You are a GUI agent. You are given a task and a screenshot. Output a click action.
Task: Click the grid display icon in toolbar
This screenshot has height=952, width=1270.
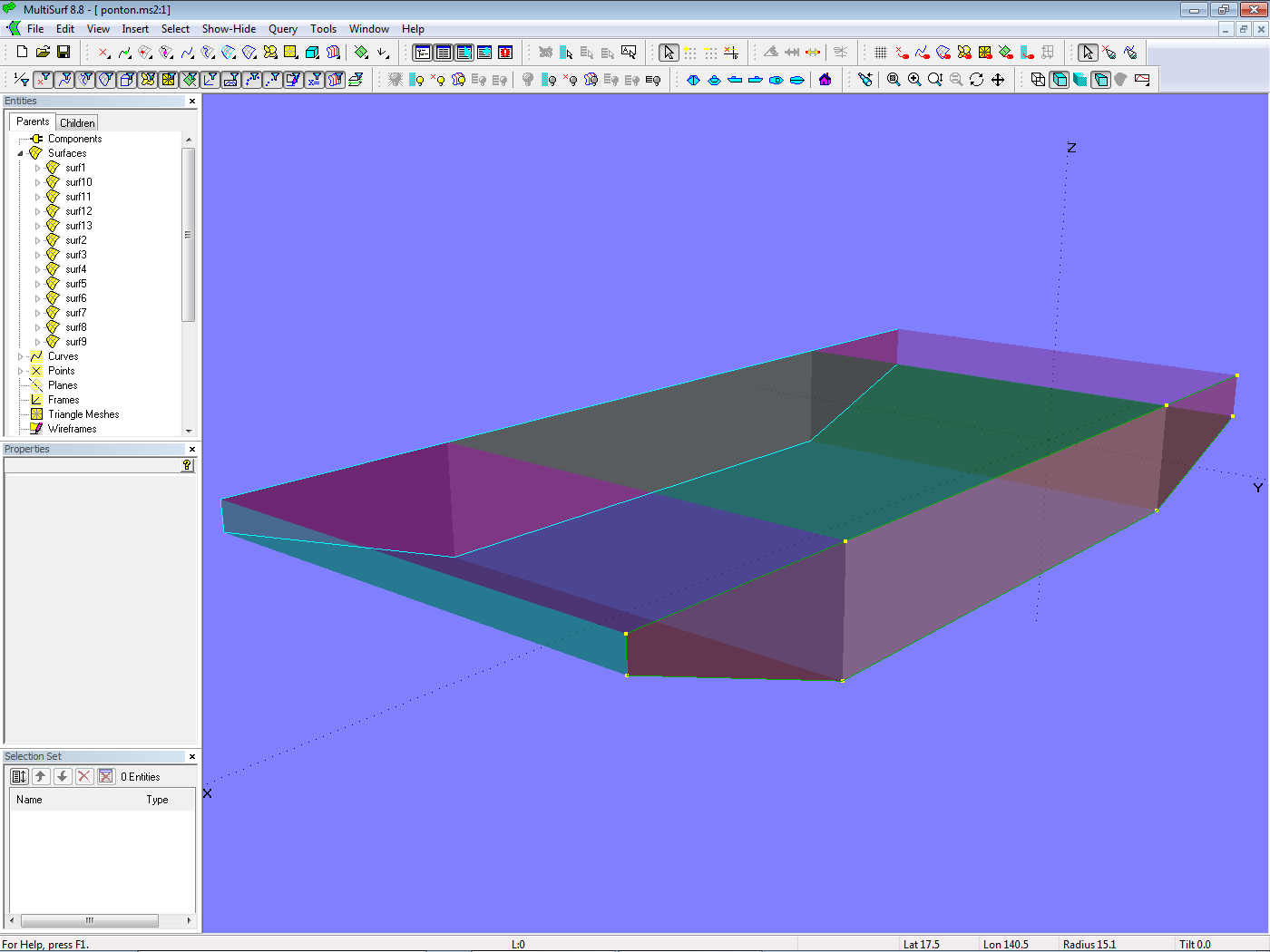(880, 53)
